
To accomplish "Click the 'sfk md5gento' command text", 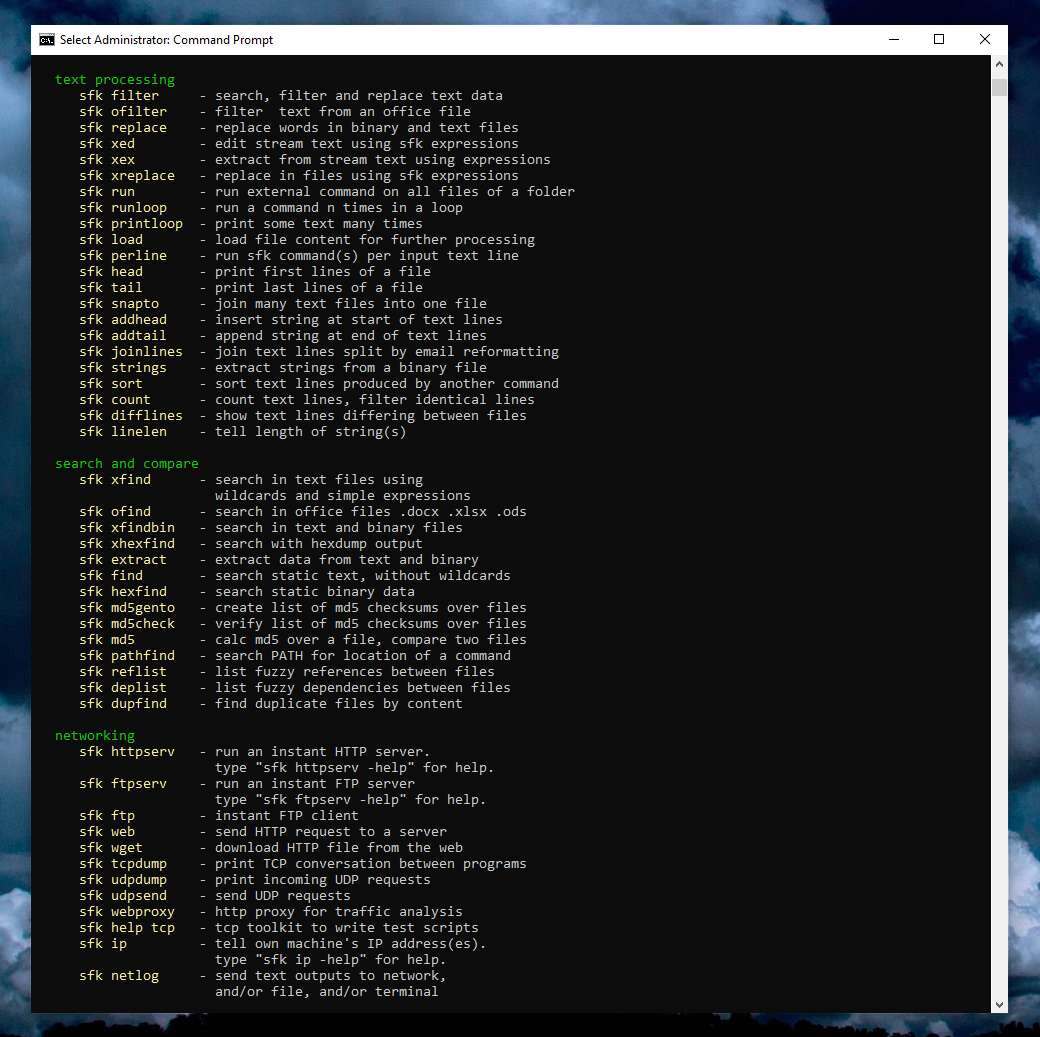I will tap(127, 608).
